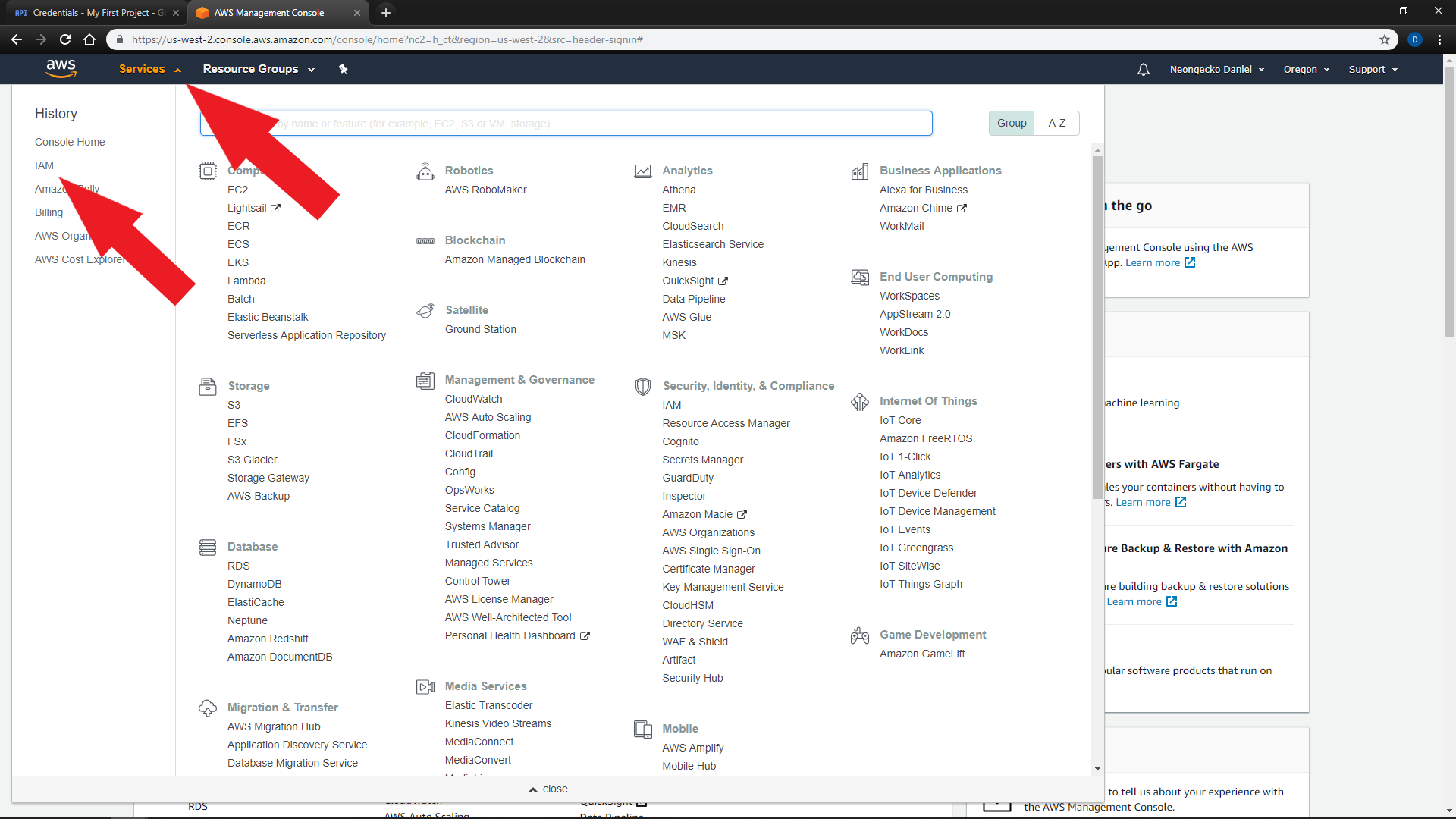
Task: Expand the Resource Groups dropdown
Action: point(259,69)
